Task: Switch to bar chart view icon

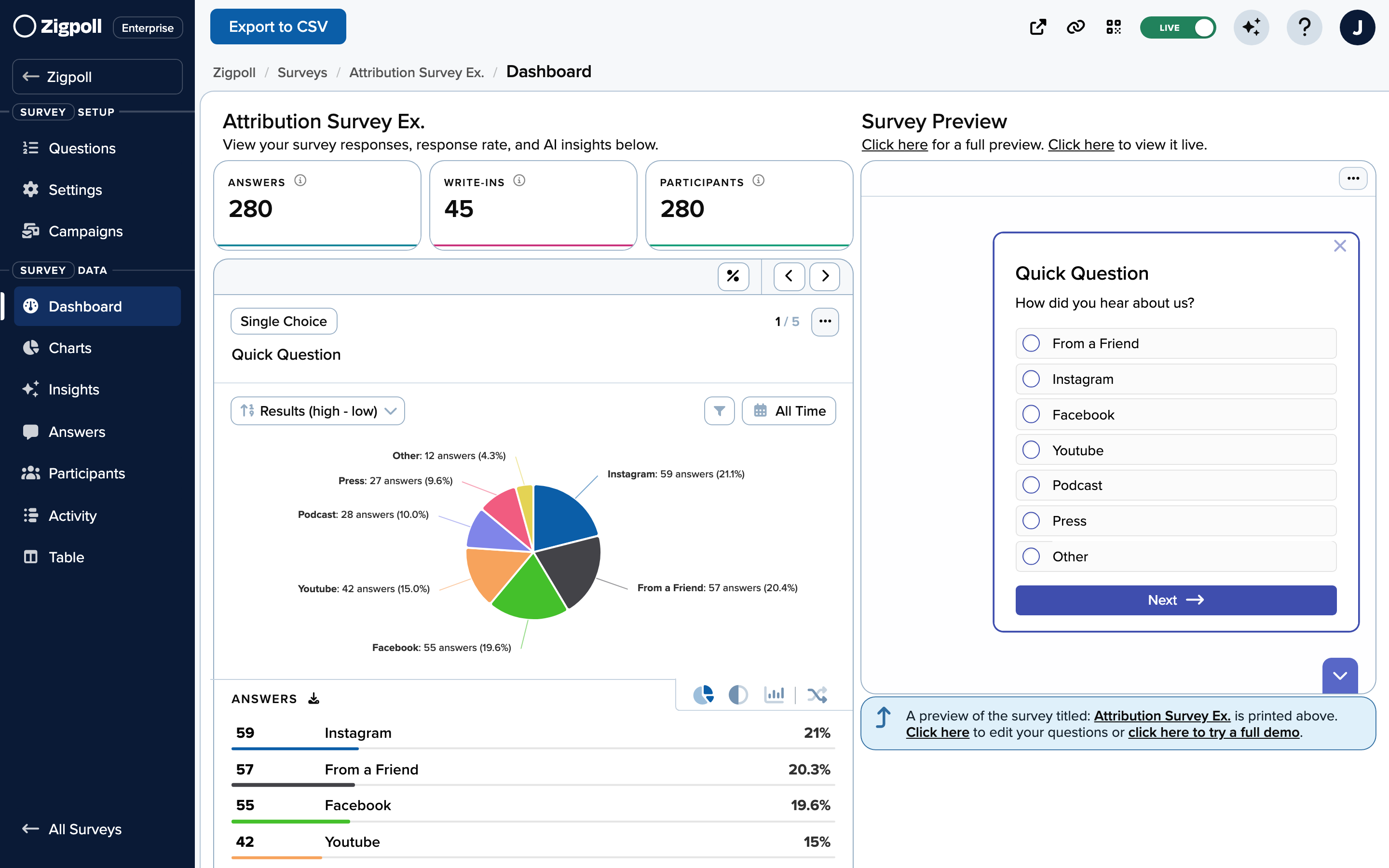Action: [x=774, y=694]
